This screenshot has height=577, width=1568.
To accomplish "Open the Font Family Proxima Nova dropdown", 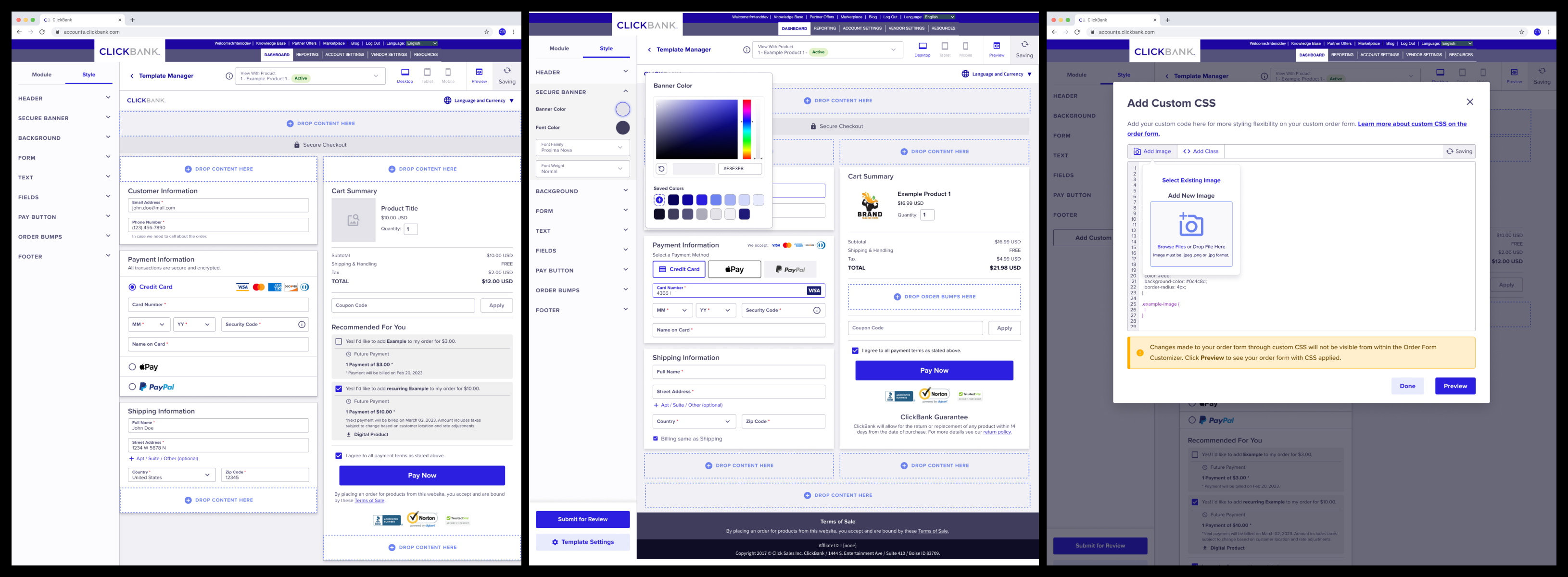I will (x=582, y=147).
